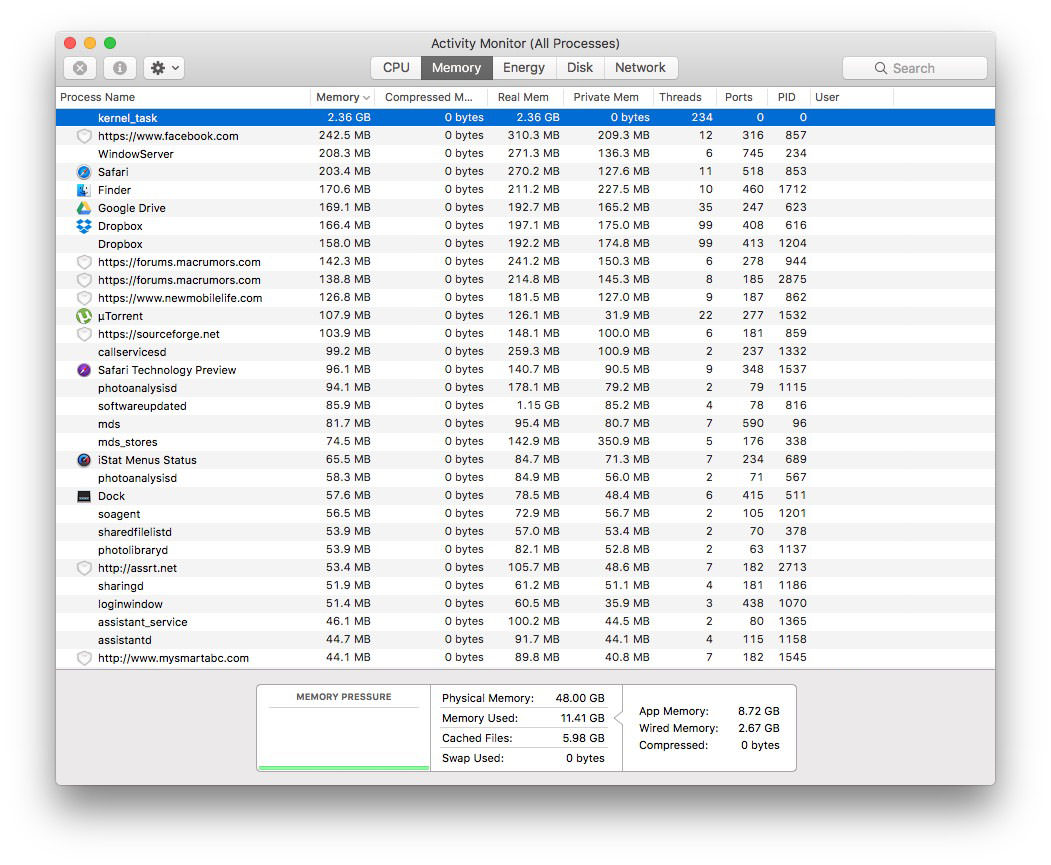Click the Cached Files 5.98 GB value

[584, 738]
